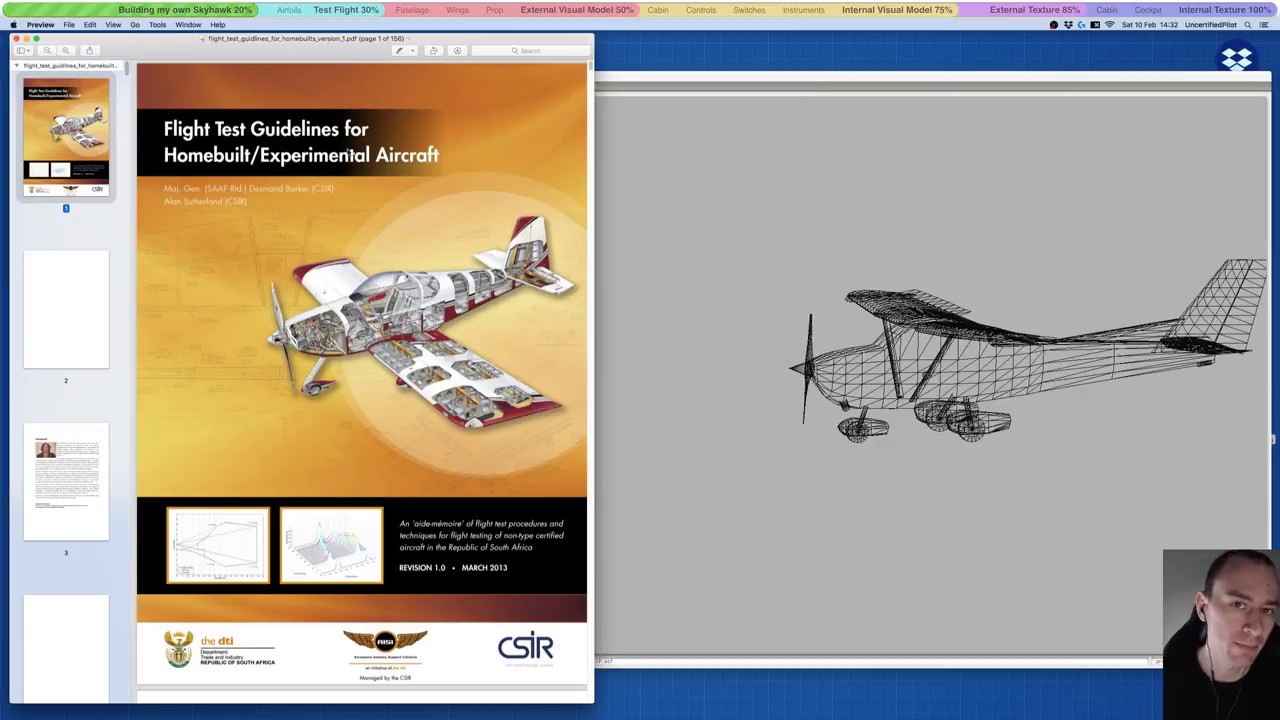
Task: Click the Controls label in progress bar
Action: point(701,10)
